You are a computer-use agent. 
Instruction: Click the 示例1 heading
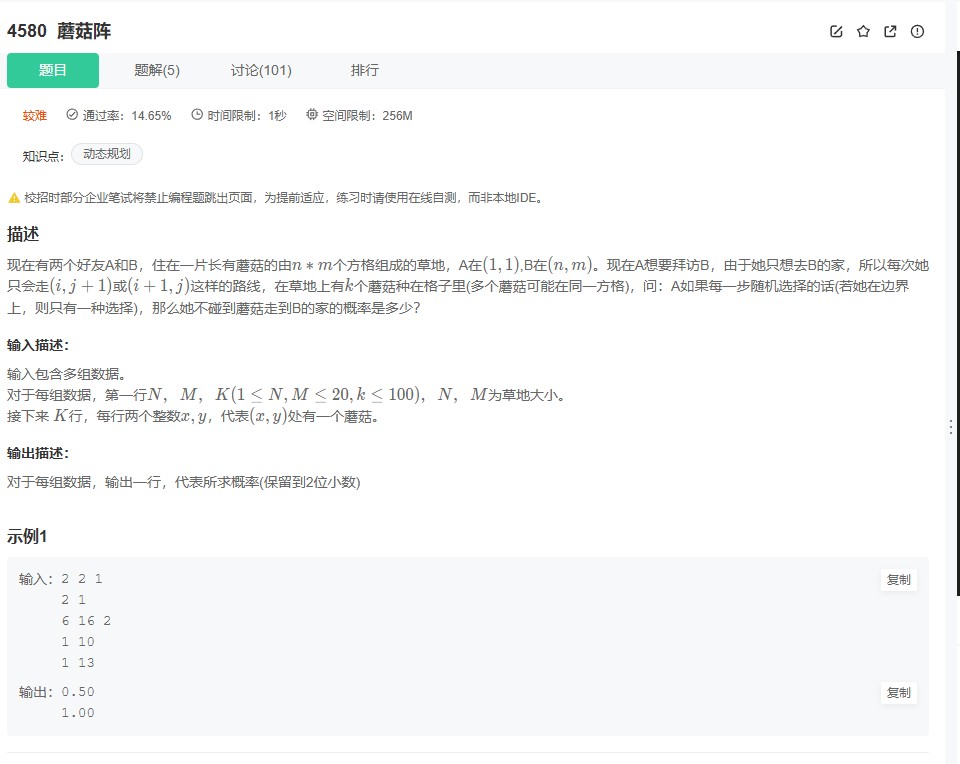click(27, 537)
